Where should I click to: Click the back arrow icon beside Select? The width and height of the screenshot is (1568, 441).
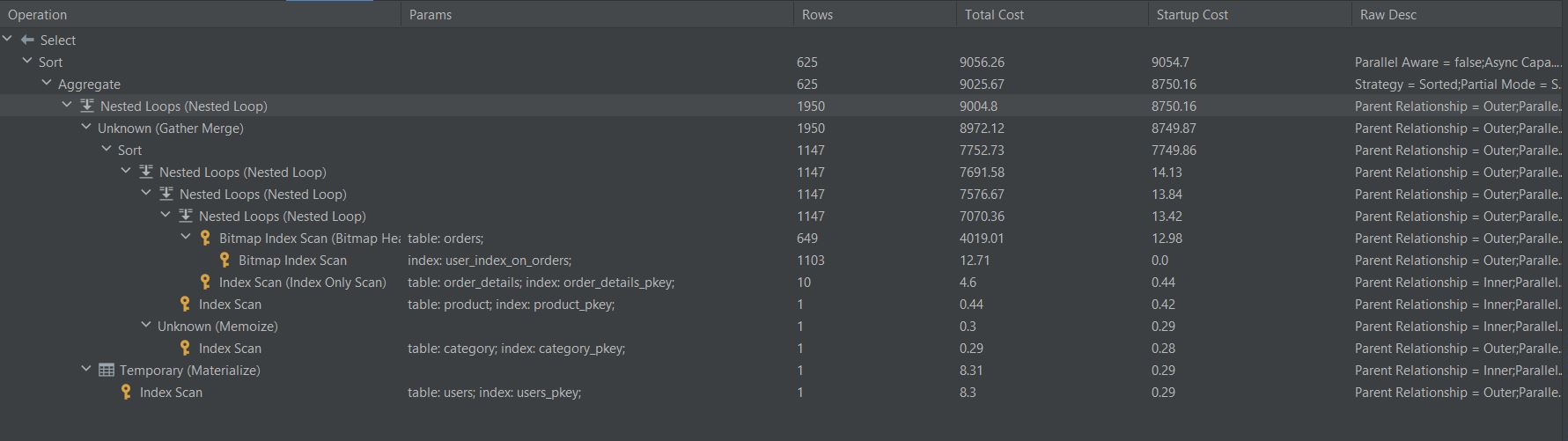[27, 40]
